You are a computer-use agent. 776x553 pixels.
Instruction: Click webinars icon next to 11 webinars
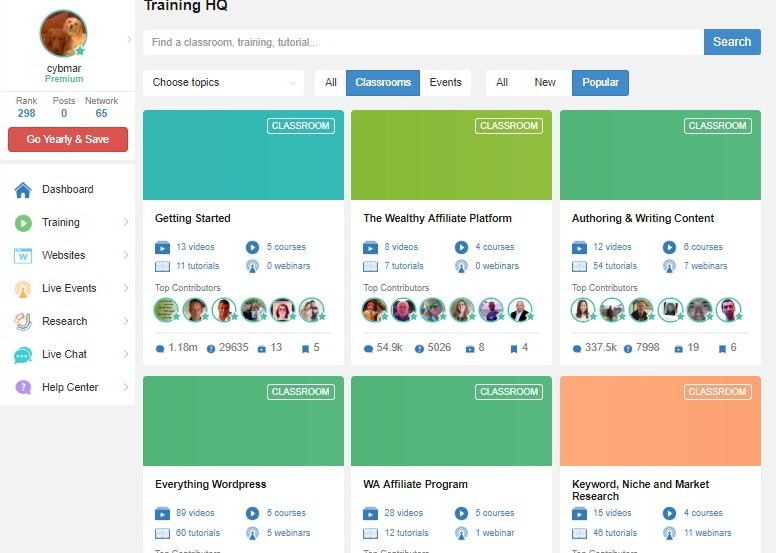coord(670,533)
